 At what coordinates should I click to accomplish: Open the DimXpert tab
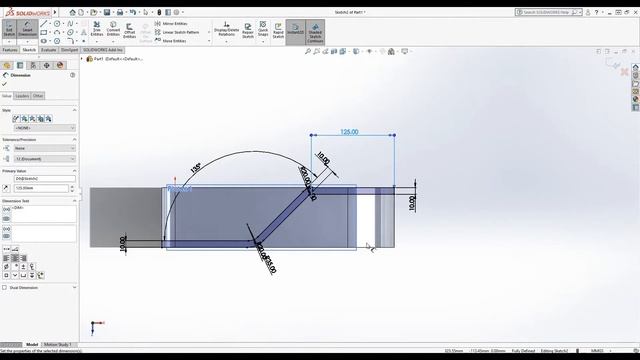(69, 50)
